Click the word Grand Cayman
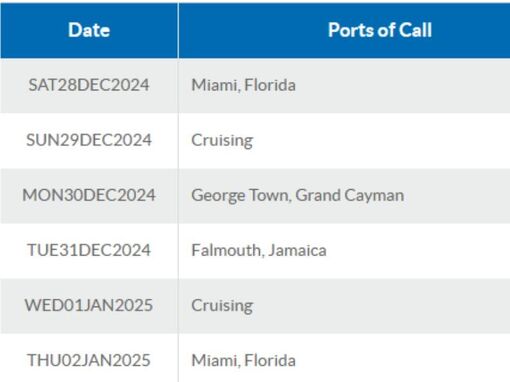The image size is (510, 382). pos(350,196)
